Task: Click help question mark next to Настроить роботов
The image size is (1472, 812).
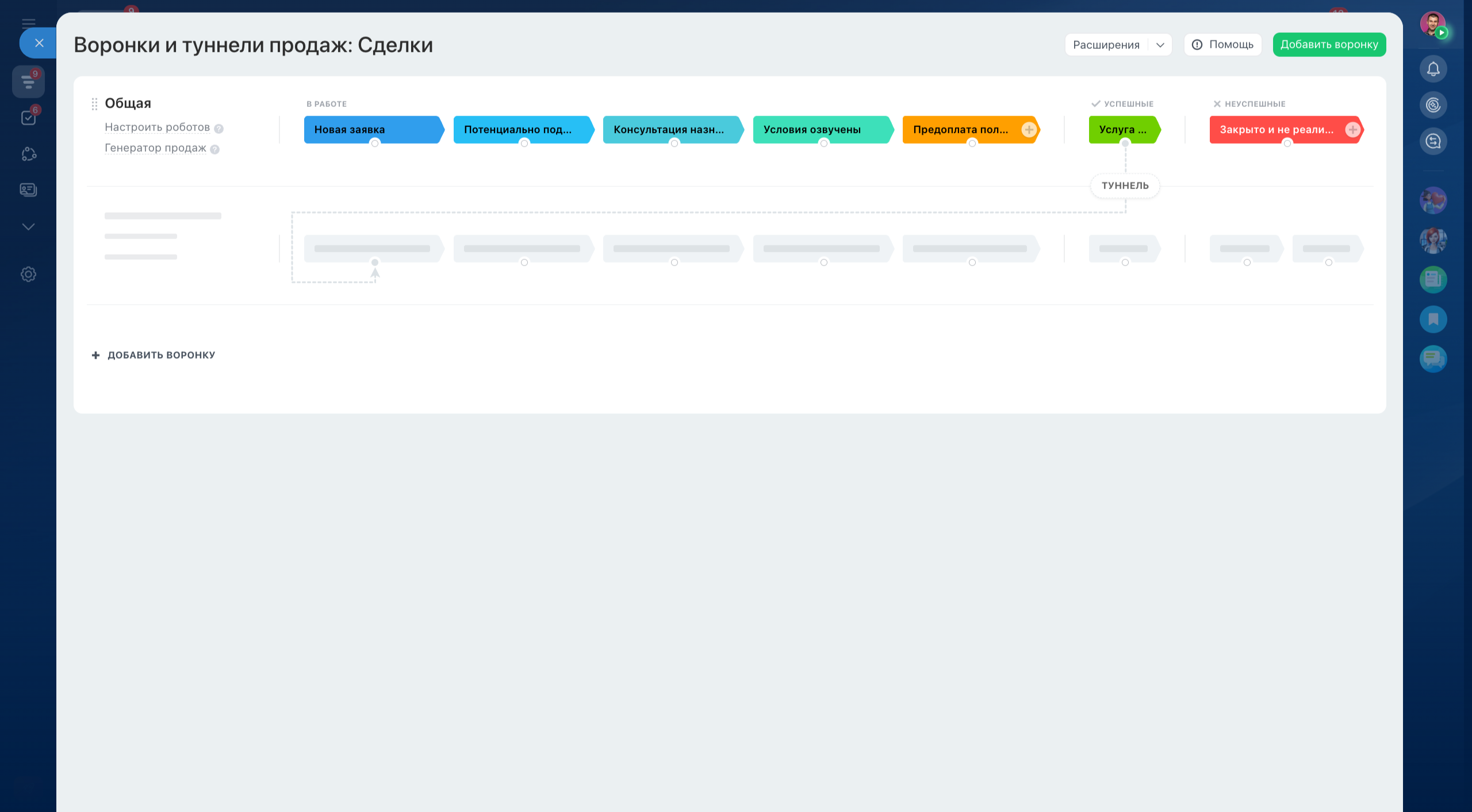Action: pyautogui.click(x=218, y=129)
